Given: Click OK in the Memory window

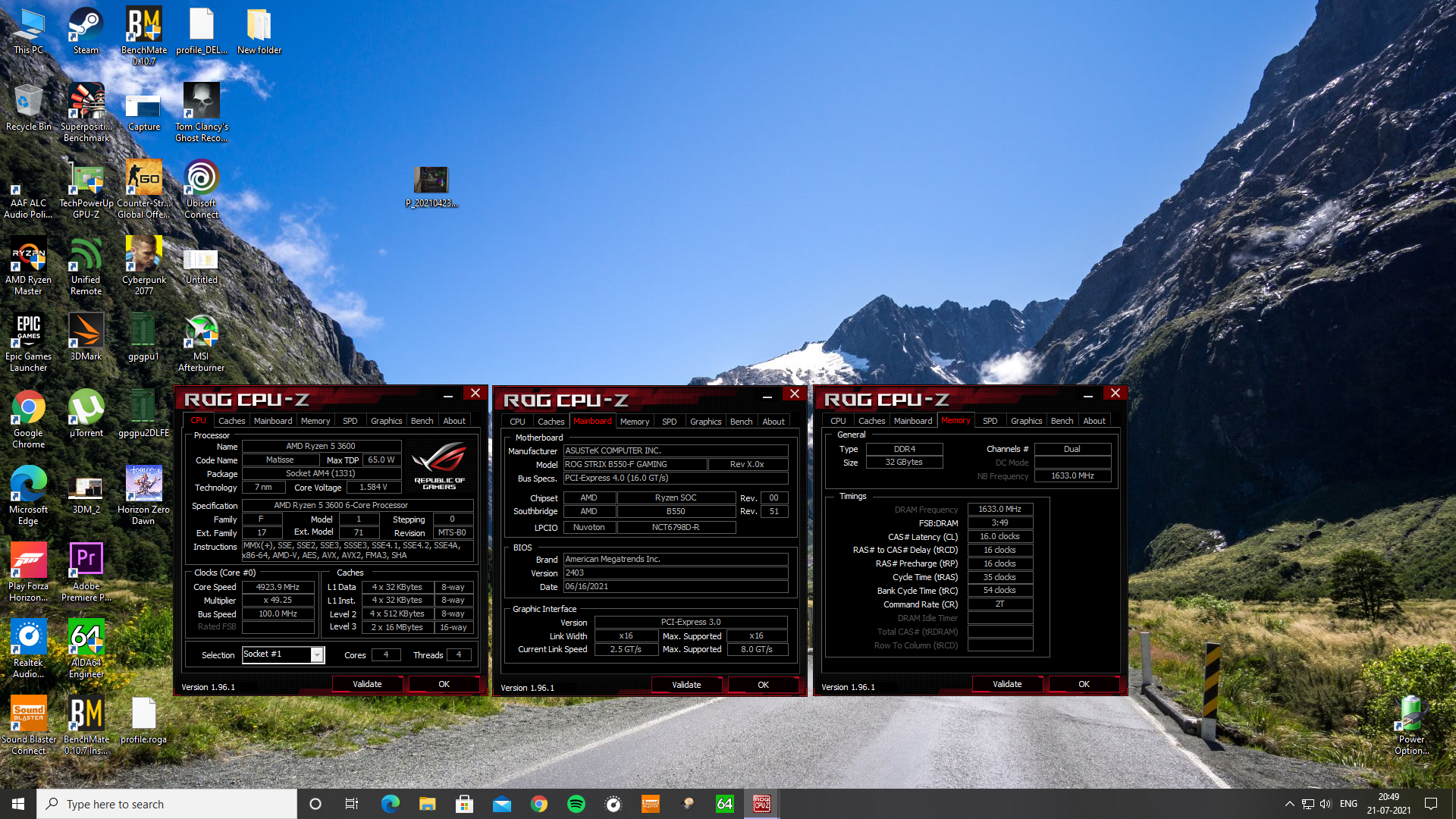Looking at the screenshot, I should point(1084,684).
